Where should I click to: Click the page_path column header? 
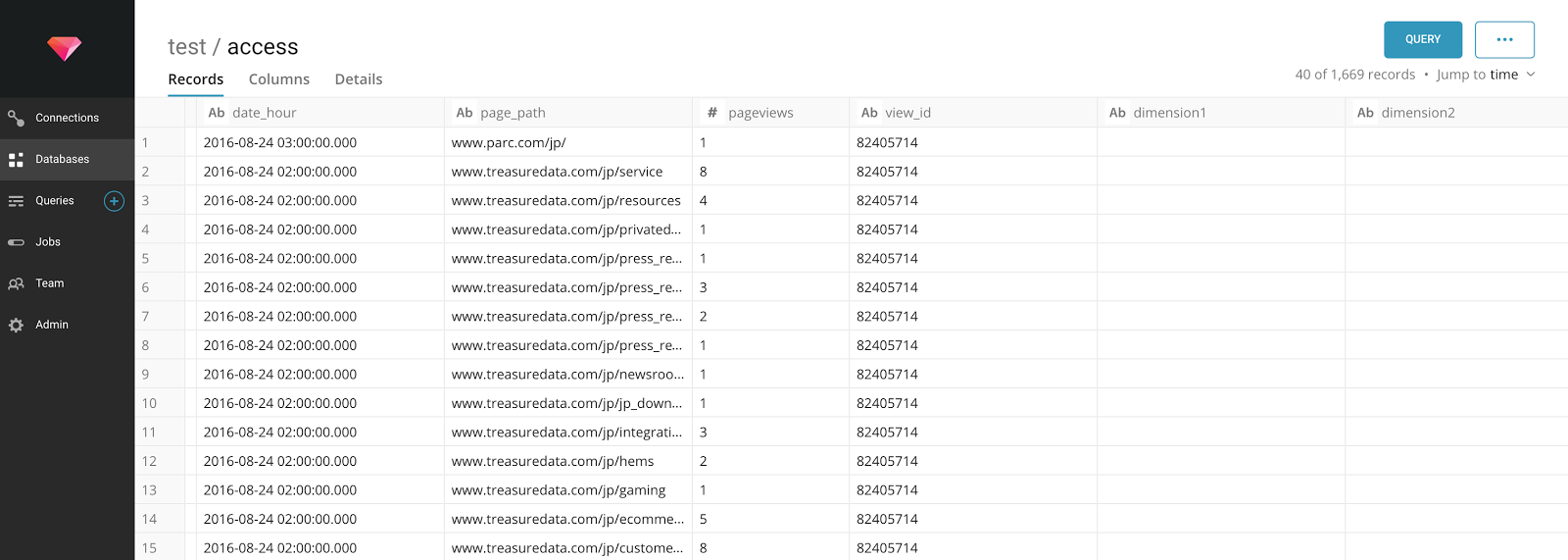pos(568,113)
